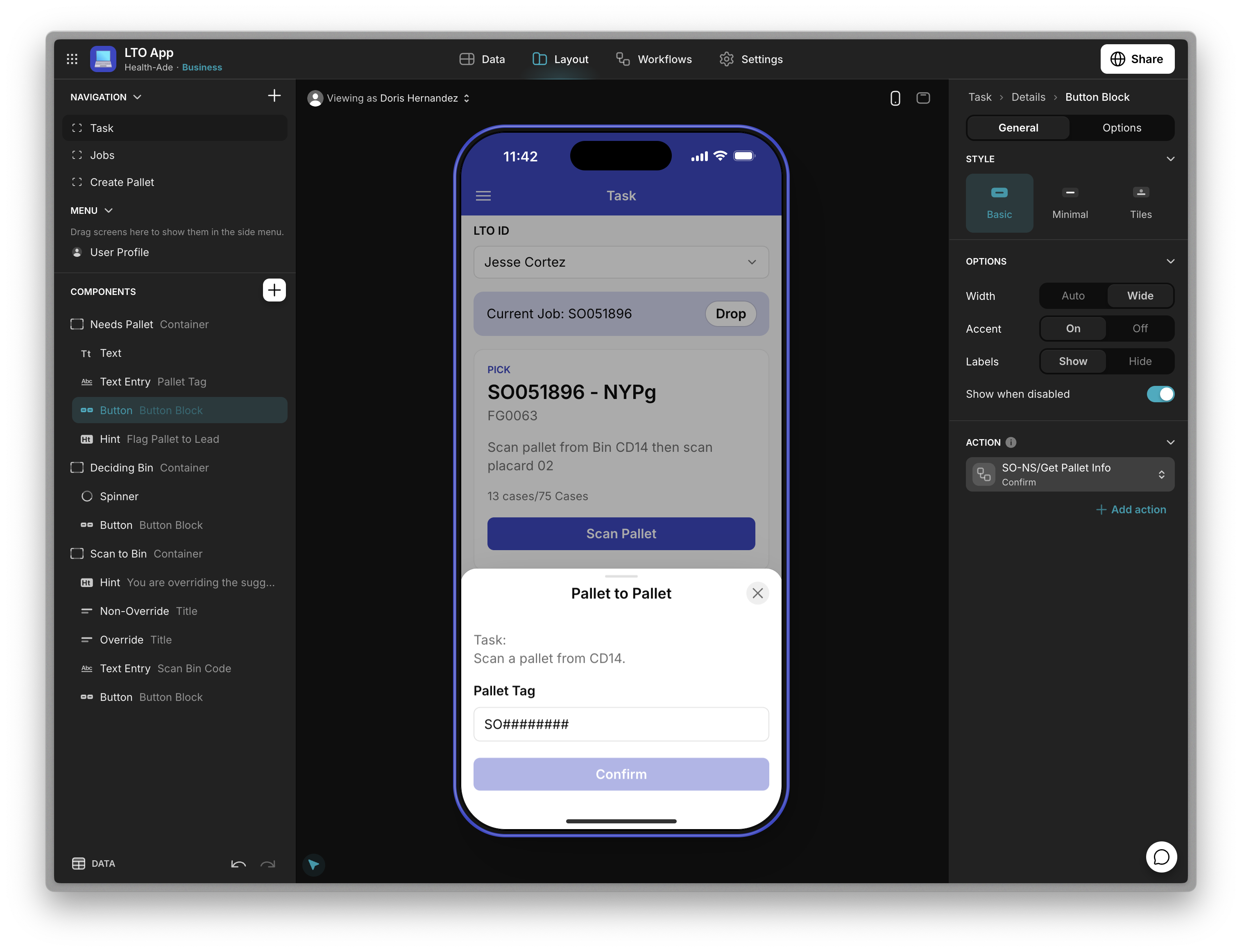Image resolution: width=1242 pixels, height=952 pixels.
Task: Click the Add action link
Action: click(x=1131, y=510)
